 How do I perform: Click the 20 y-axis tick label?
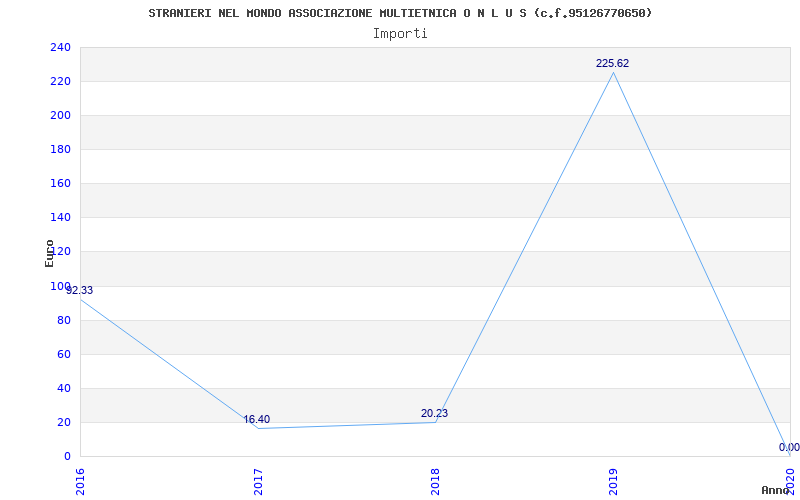[x=64, y=422]
